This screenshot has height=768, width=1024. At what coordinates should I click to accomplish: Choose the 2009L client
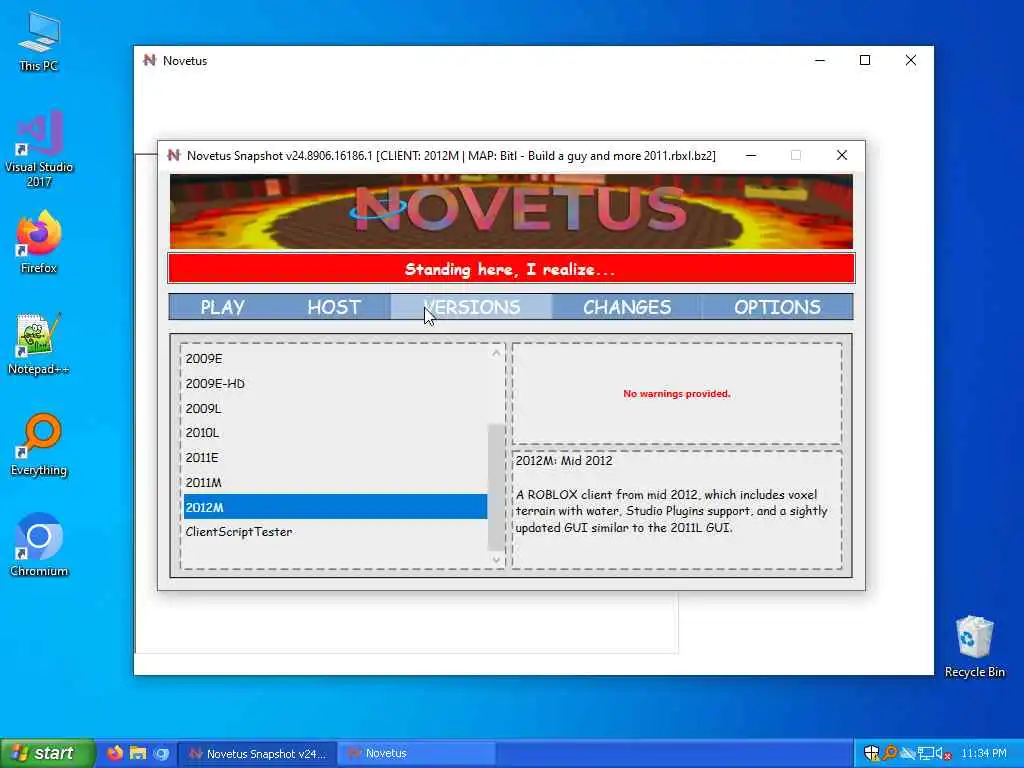point(335,408)
